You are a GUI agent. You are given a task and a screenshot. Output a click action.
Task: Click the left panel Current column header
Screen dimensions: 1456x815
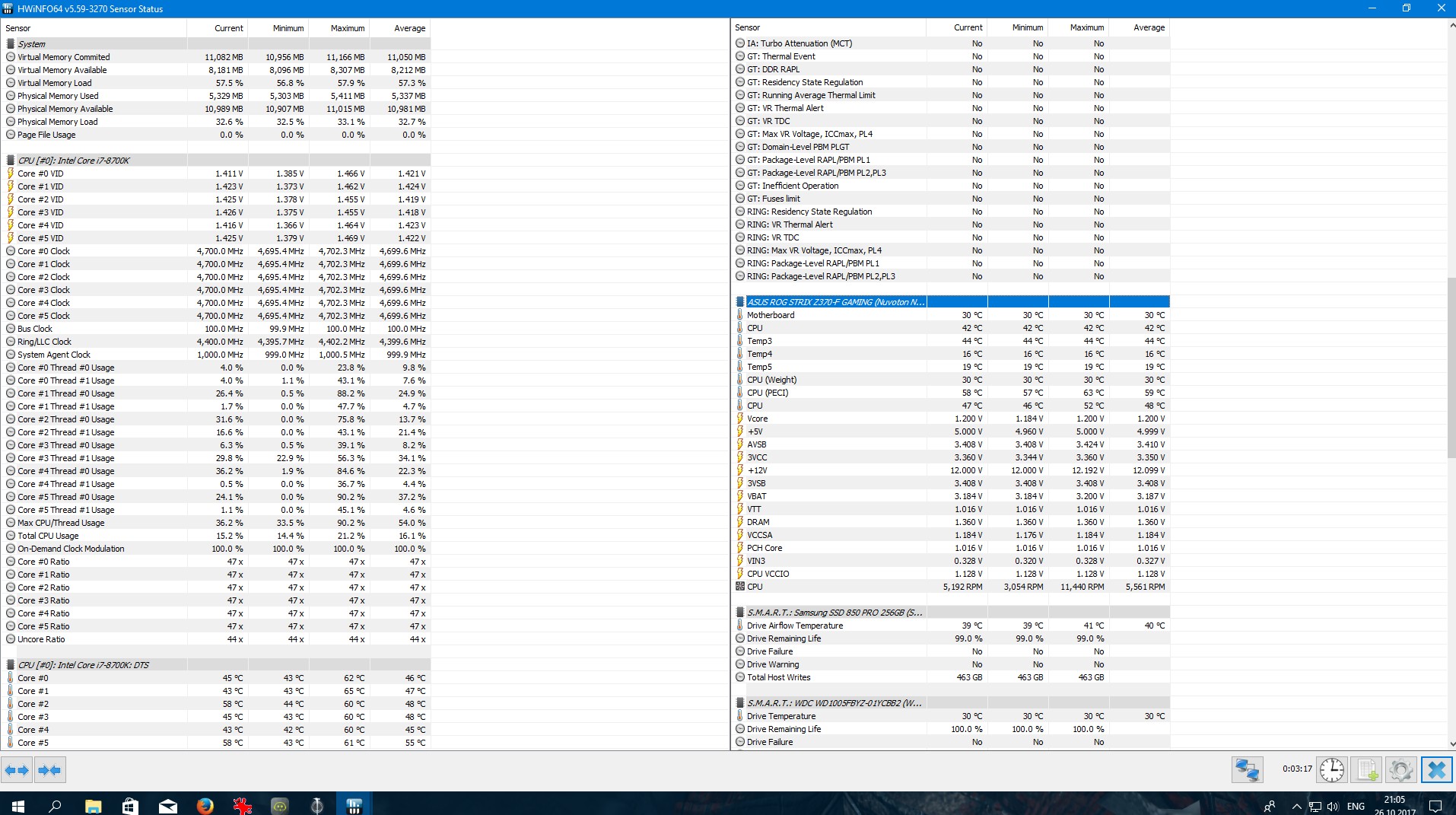point(218,28)
